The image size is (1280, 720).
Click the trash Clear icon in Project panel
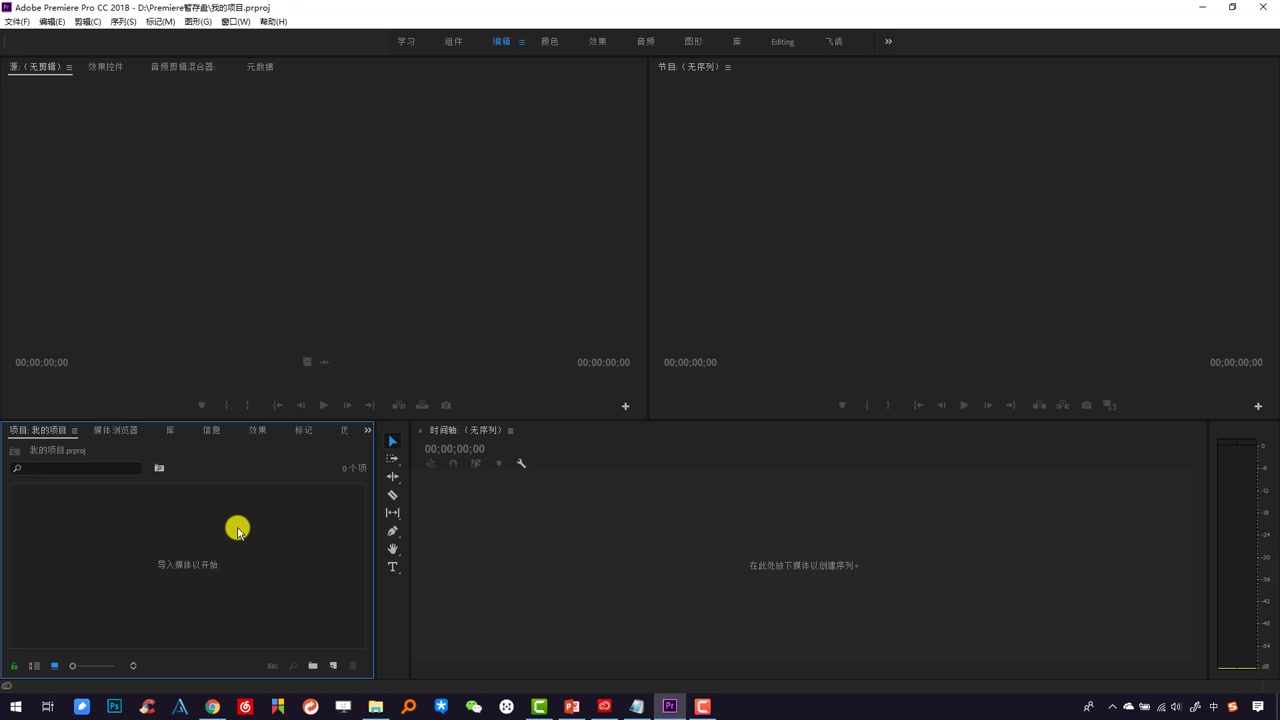point(352,666)
